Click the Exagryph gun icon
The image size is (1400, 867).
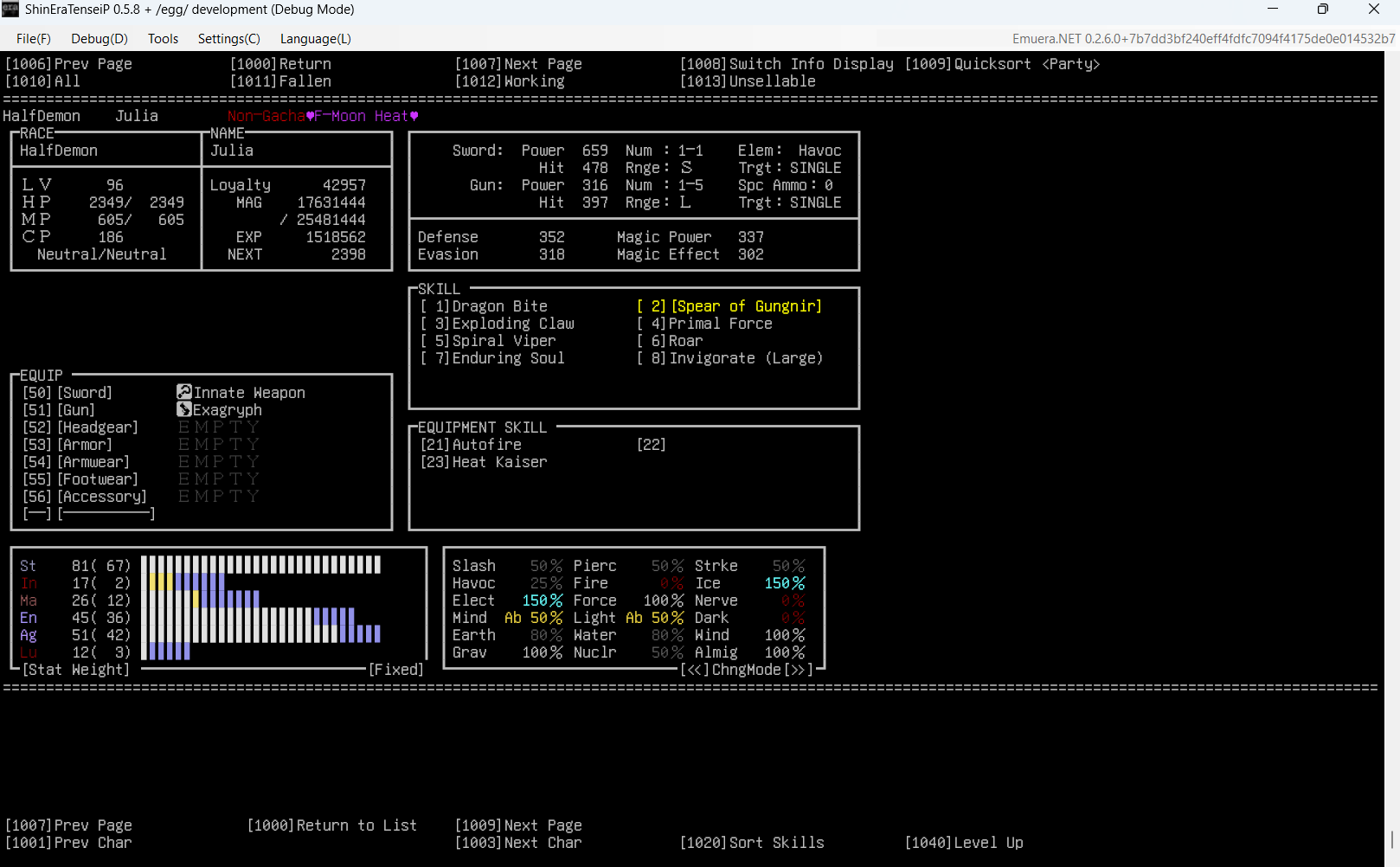[x=183, y=409]
